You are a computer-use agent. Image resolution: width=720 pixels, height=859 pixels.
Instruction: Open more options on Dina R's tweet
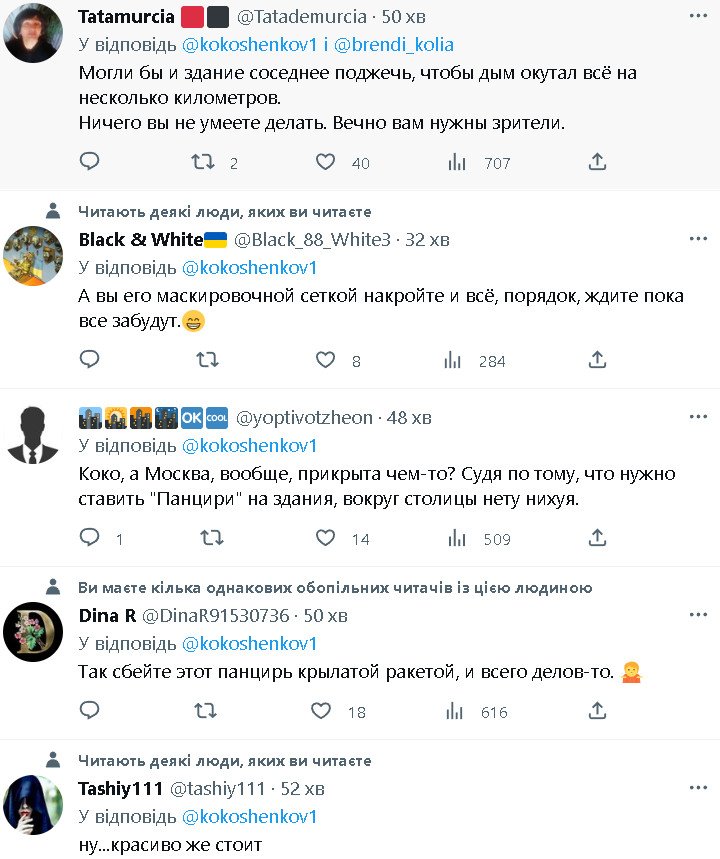[x=698, y=614]
